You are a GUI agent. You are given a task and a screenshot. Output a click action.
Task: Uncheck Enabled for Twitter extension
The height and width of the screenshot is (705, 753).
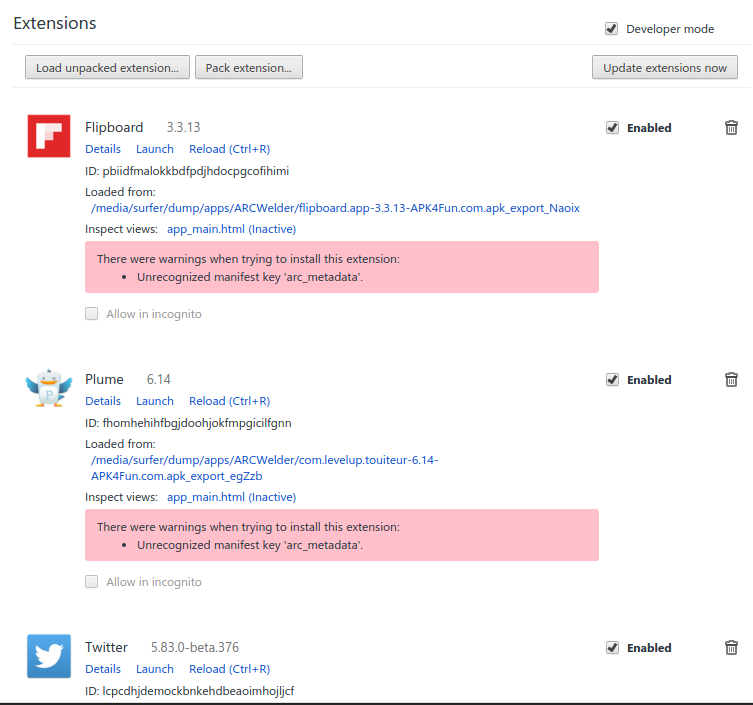612,648
